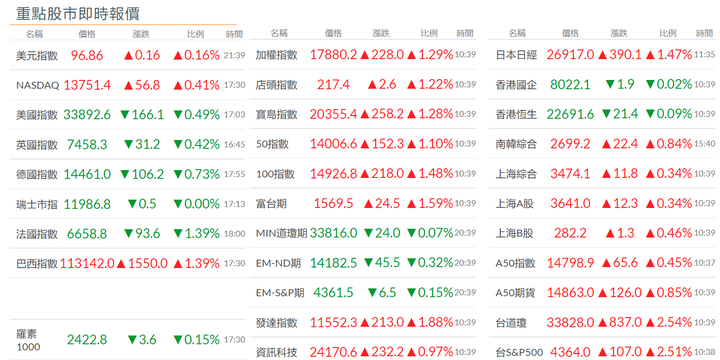Select the 店頭指數 name

tap(276, 84)
